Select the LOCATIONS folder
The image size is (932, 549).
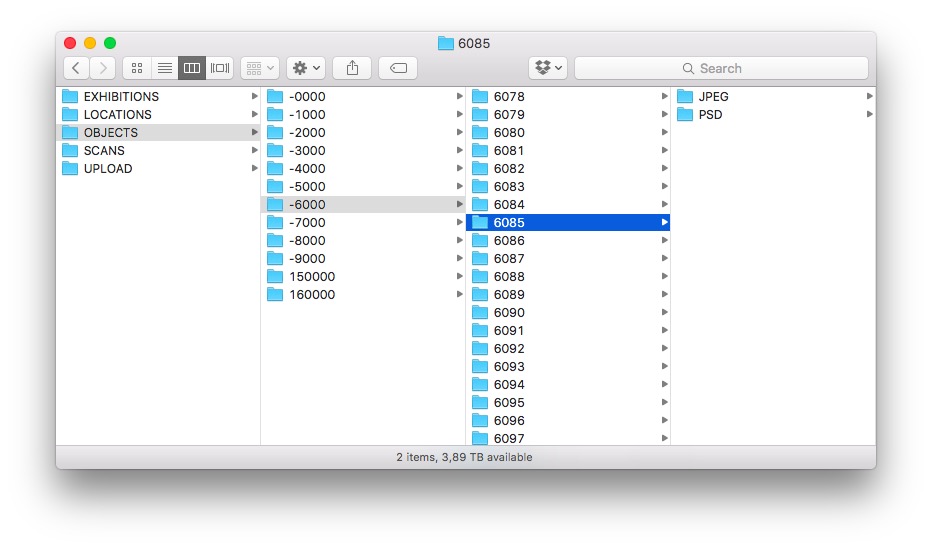(159, 114)
